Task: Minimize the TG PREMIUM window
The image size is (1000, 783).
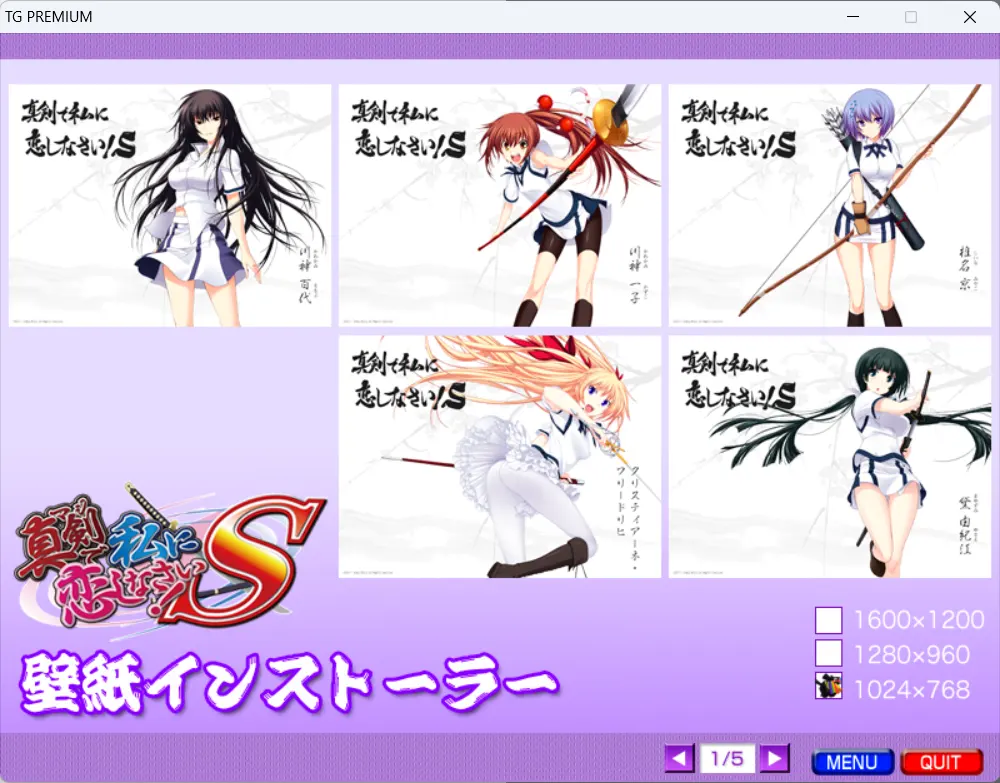Action: [x=853, y=17]
